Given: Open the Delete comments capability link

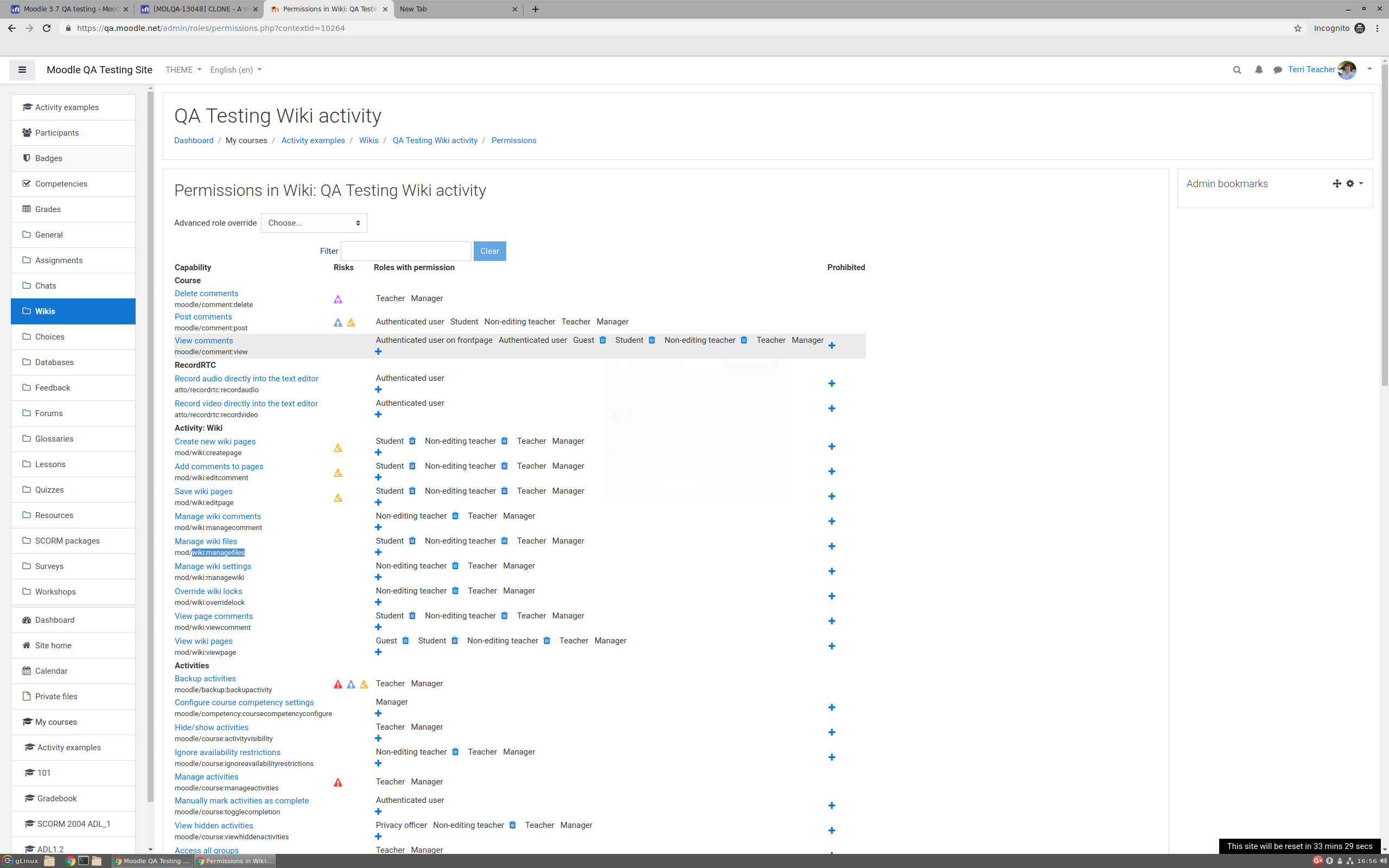Looking at the screenshot, I should tap(206, 293).
